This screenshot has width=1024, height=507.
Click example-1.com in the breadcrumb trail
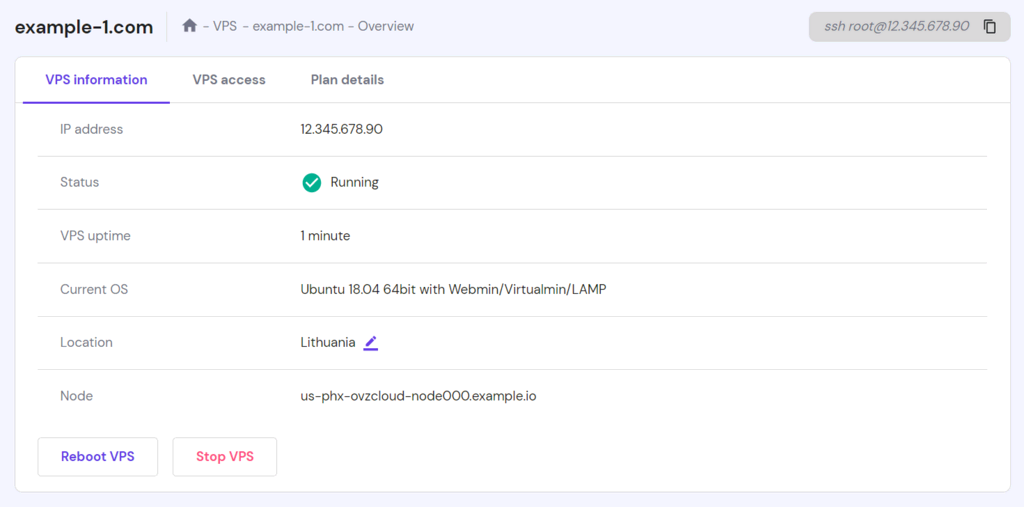click(298, 27)
